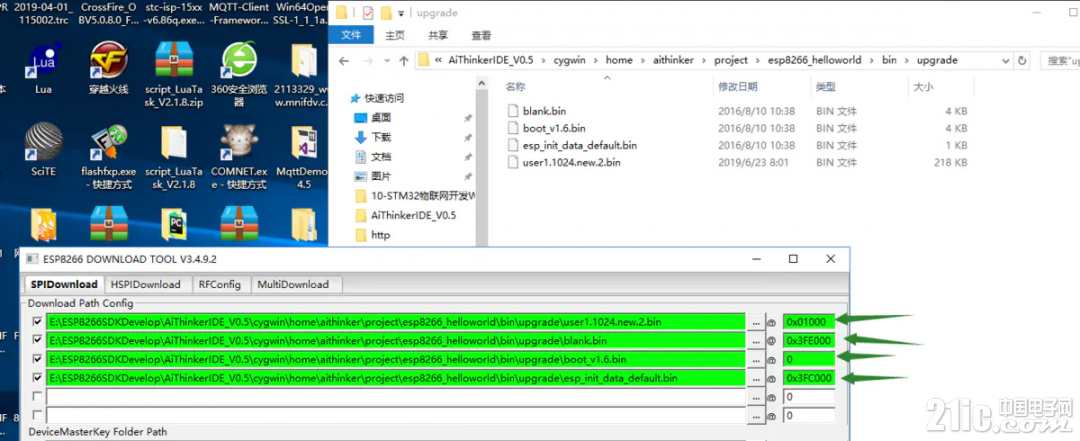The width and height of the screenshot is (1080, 441).
Task: Click the project breadcrumb segment
Action: (731, 61)
